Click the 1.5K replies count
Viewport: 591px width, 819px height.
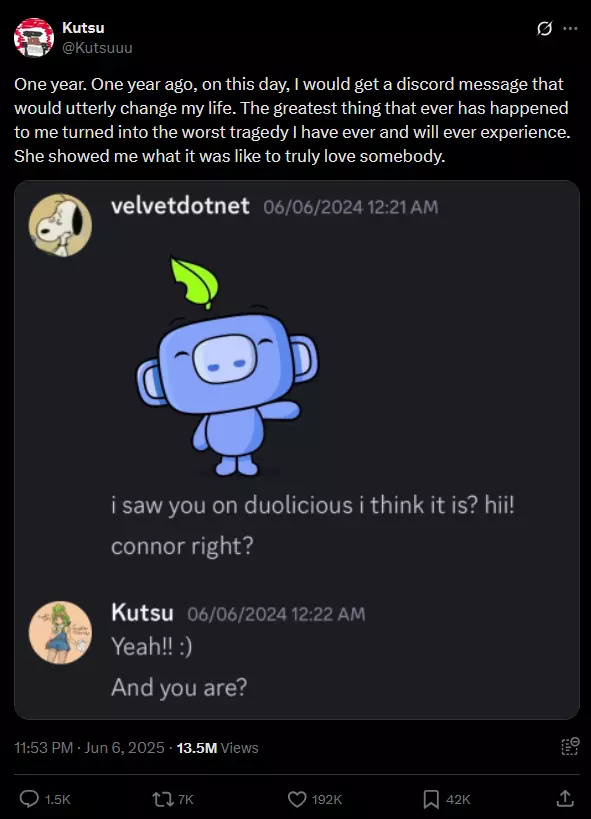click(57, 799)
